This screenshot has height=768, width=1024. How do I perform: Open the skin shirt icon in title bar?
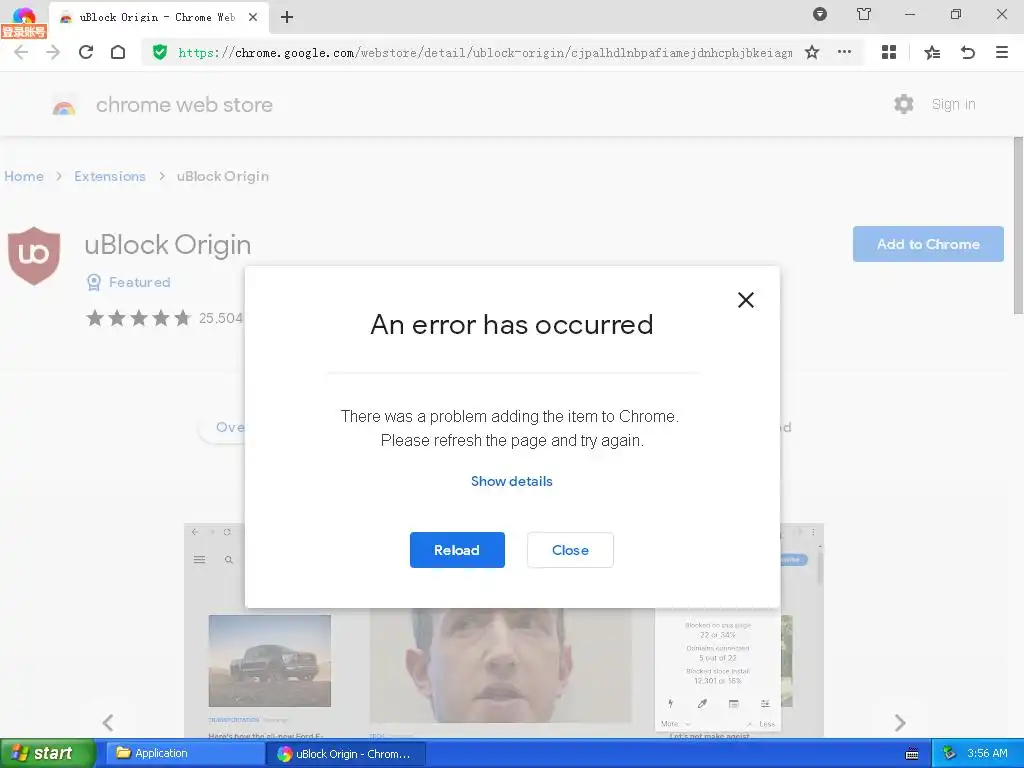click(864, 14)
